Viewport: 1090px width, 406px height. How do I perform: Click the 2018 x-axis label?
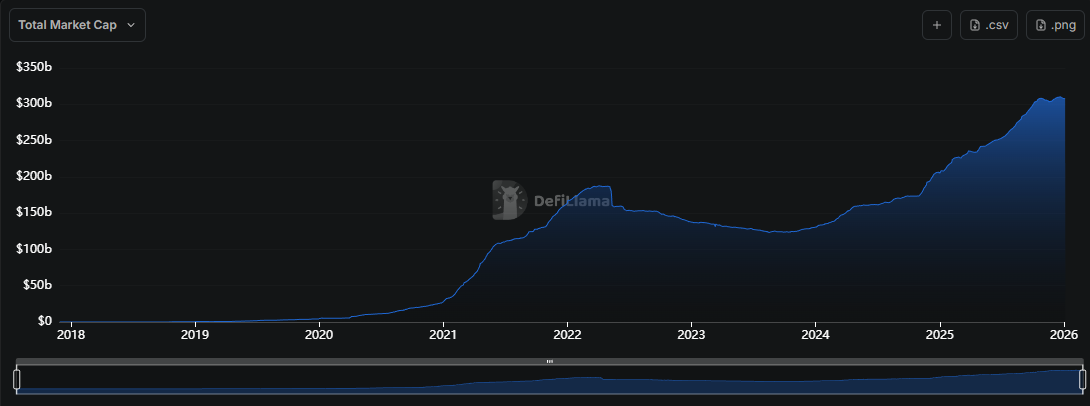tap(71, 335)
